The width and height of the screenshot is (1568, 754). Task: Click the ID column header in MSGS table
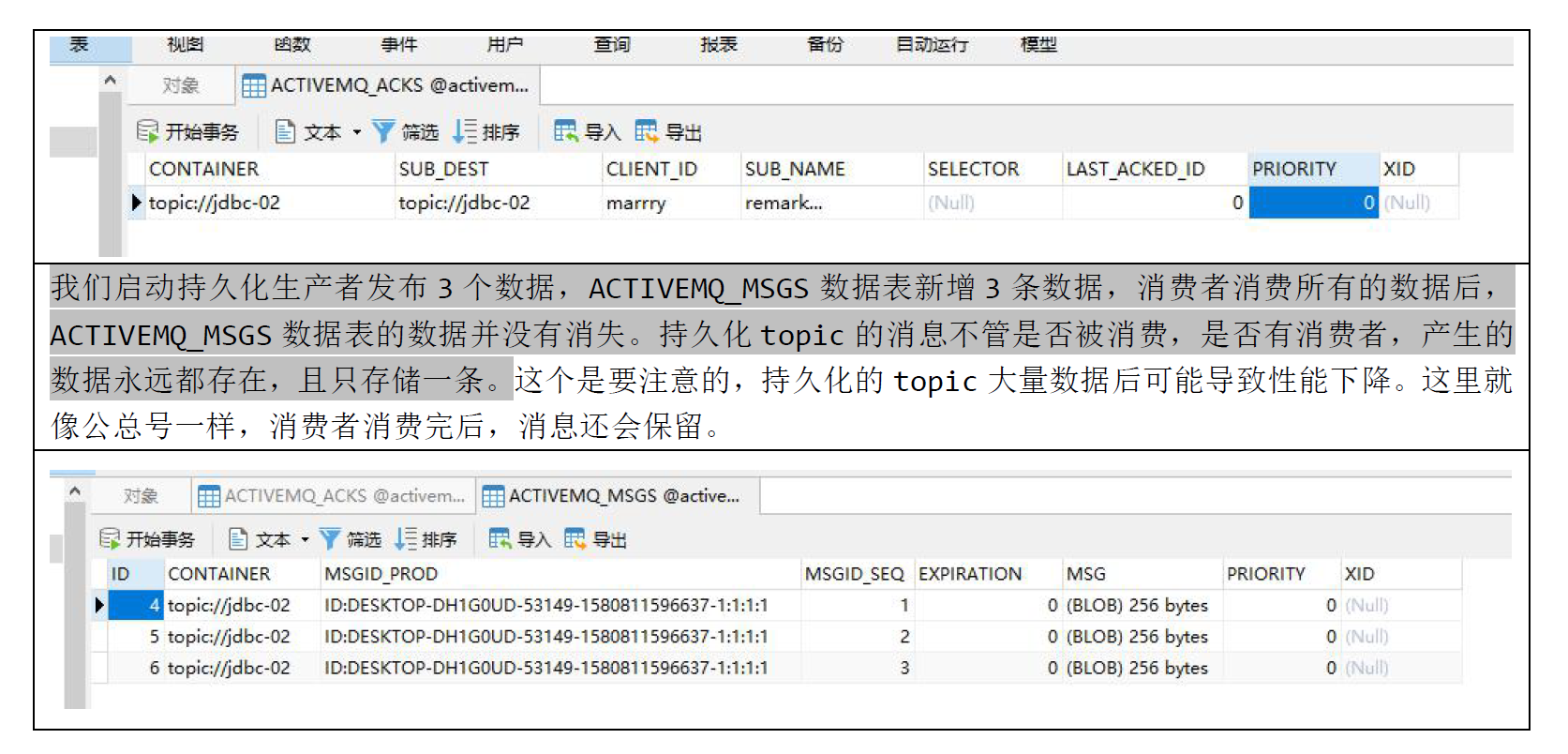click(136, 574)
